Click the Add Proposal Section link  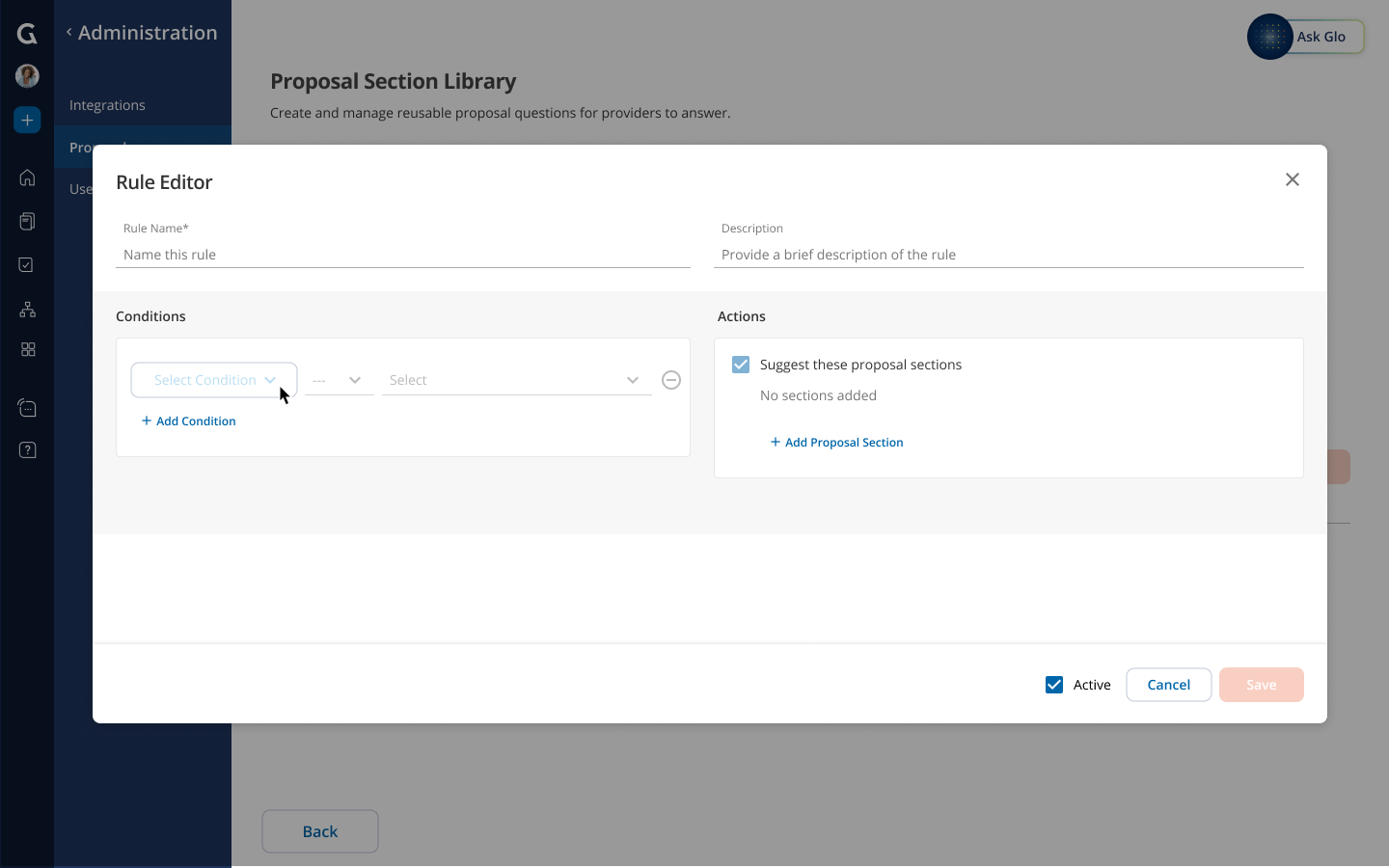tap(836, 443)
